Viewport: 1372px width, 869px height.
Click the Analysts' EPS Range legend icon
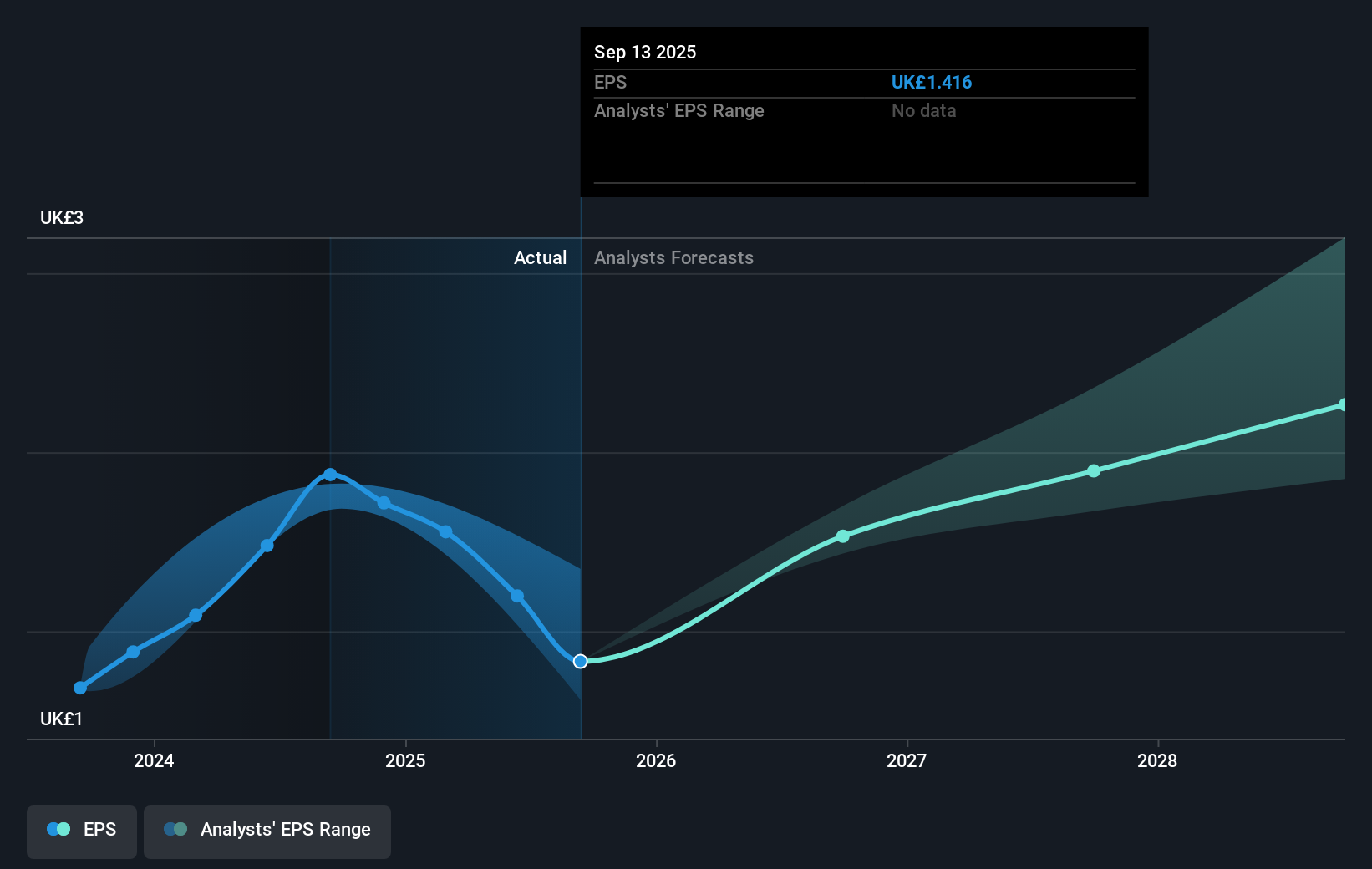pos(175,829)
